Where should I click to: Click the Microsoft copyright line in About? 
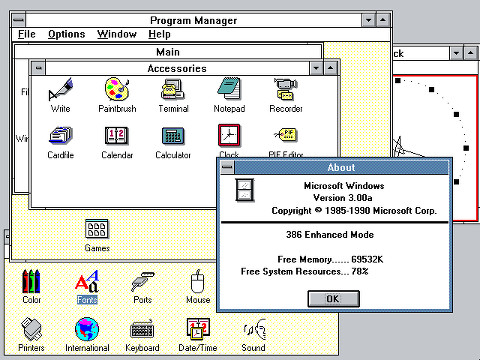354,211
